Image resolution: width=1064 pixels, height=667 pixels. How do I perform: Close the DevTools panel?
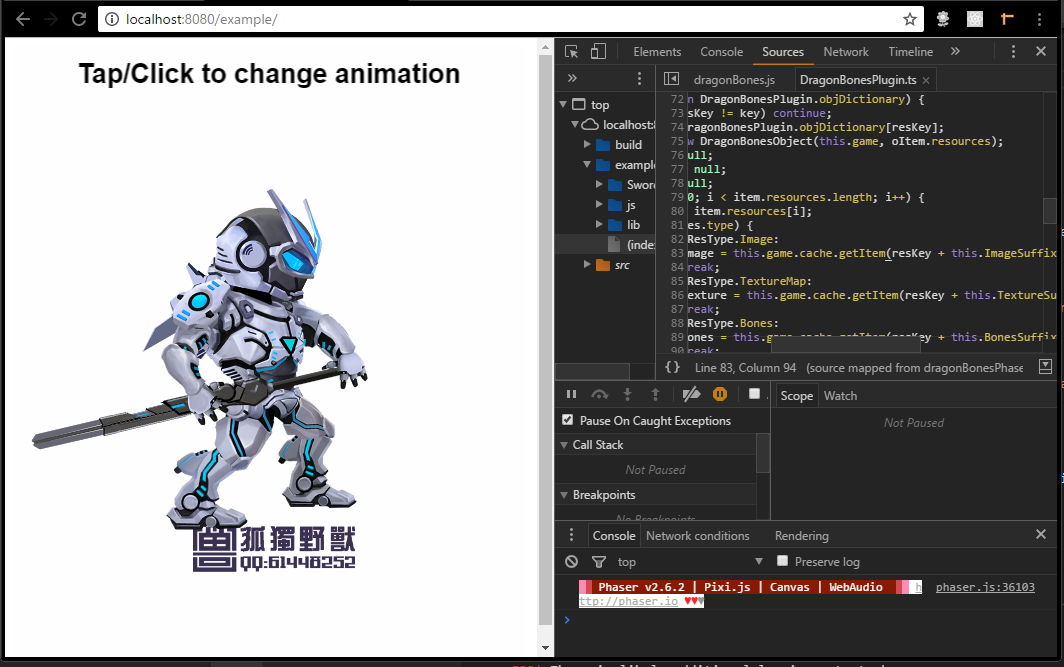coord(1041,52)
